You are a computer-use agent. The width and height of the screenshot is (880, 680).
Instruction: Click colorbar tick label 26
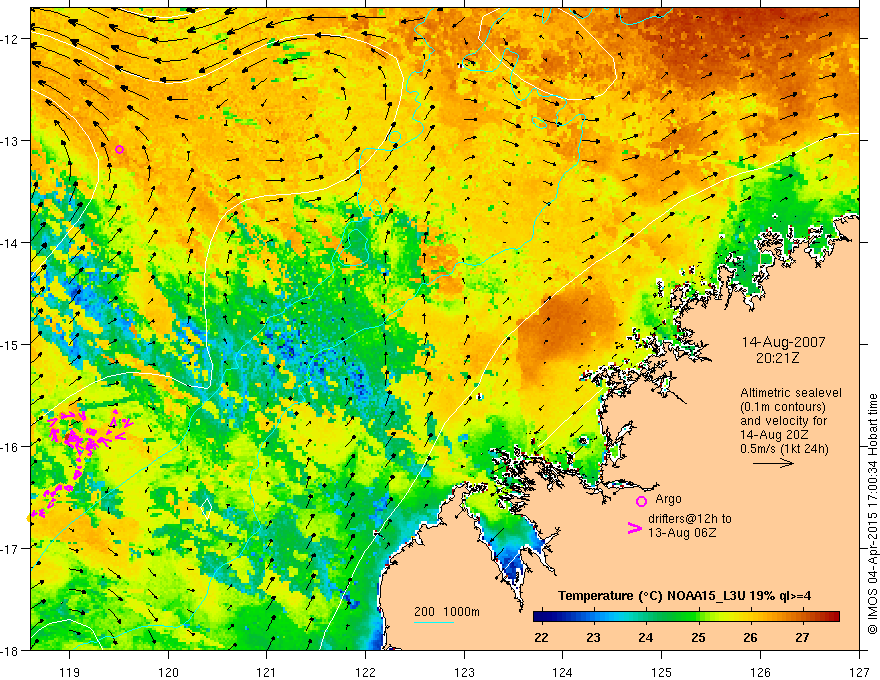(750, 637)
